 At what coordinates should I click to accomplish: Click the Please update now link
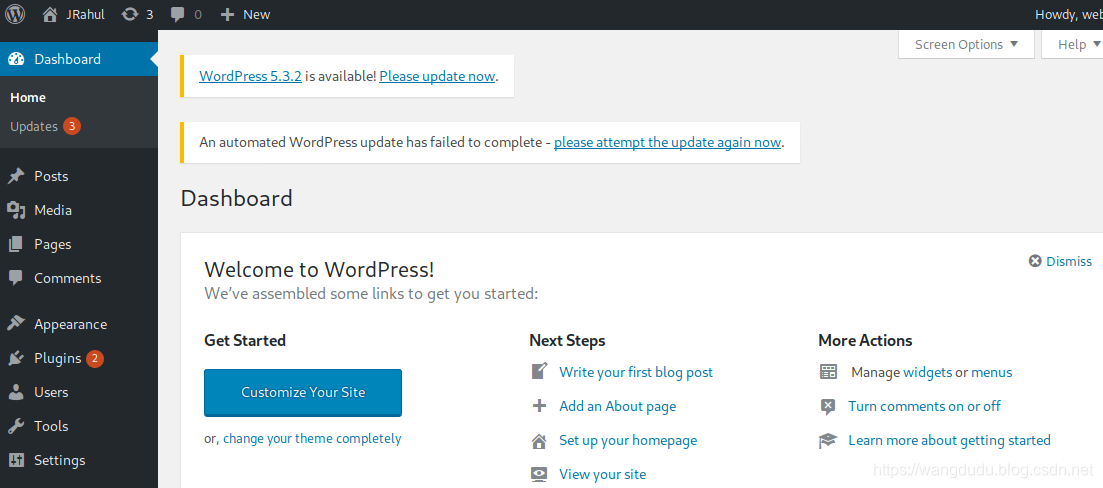pos(438,76)
